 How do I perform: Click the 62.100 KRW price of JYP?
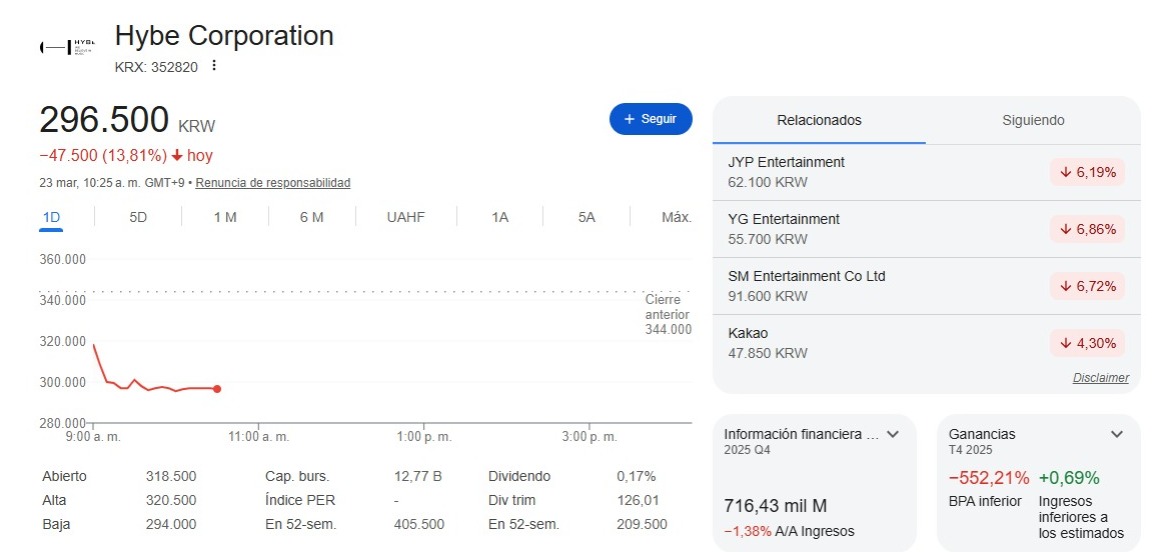(768, 182)
